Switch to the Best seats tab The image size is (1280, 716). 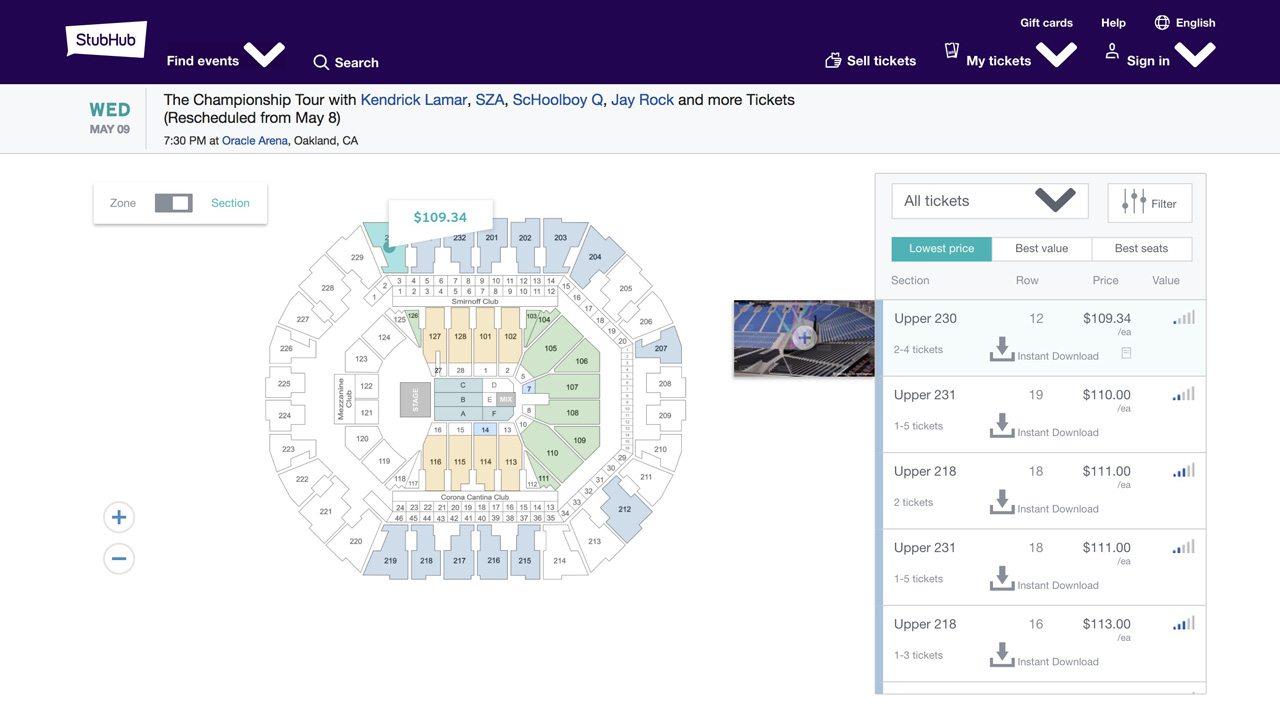(x=1141, y=248)
